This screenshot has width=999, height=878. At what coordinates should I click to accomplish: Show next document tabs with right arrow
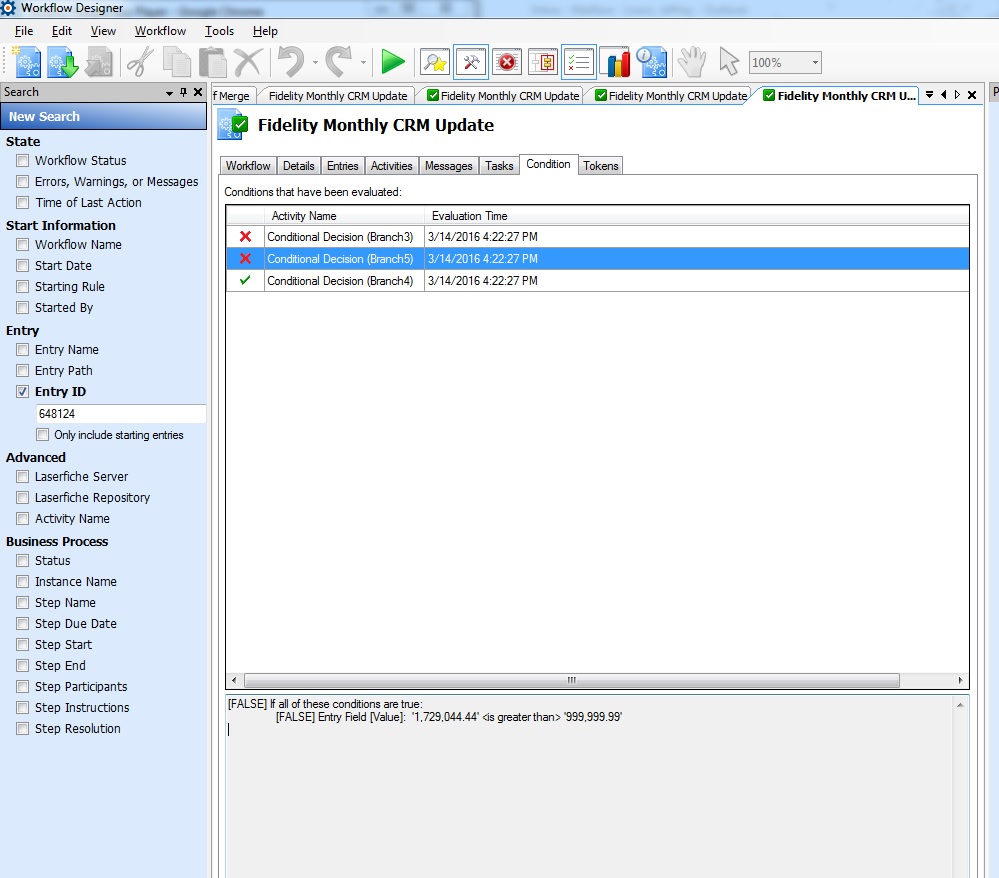(957, 95)
